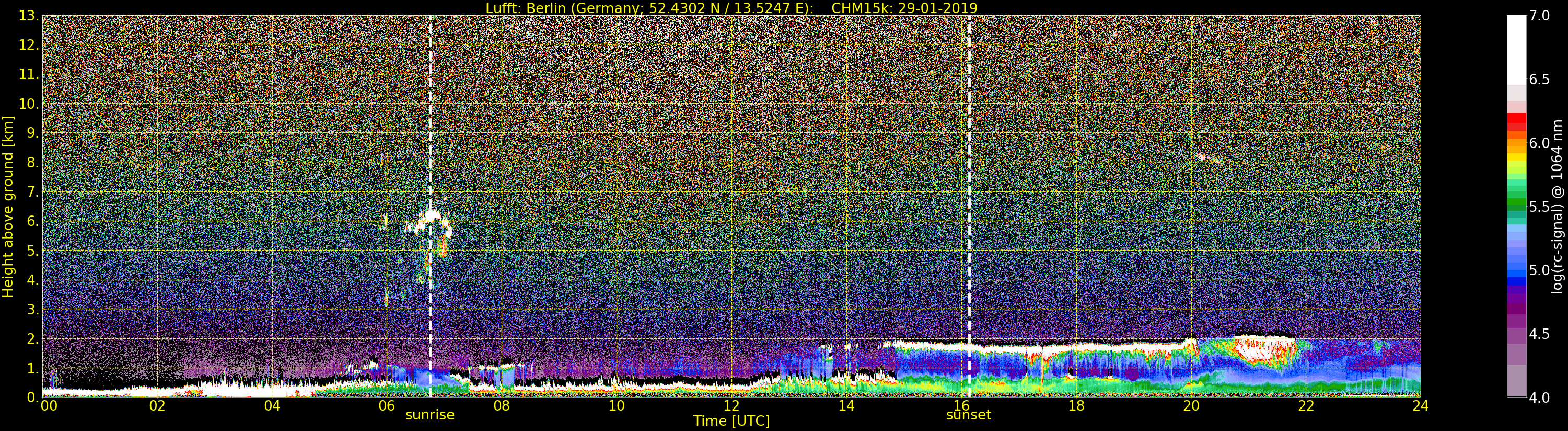Click the colorbar tick value '5.0'
Image resolution: width=1568 pixels, height=431 pixels.
click(1539, 270)
